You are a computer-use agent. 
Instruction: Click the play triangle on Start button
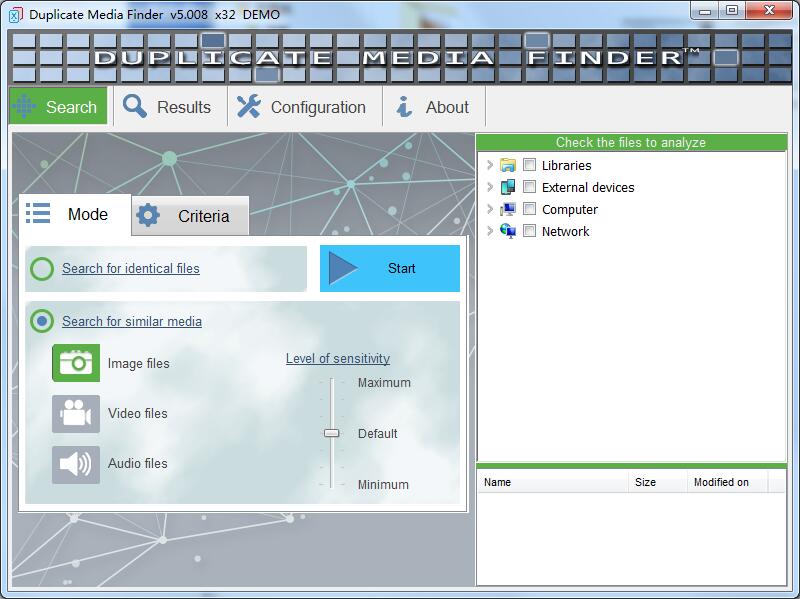[x=342, y=268]
